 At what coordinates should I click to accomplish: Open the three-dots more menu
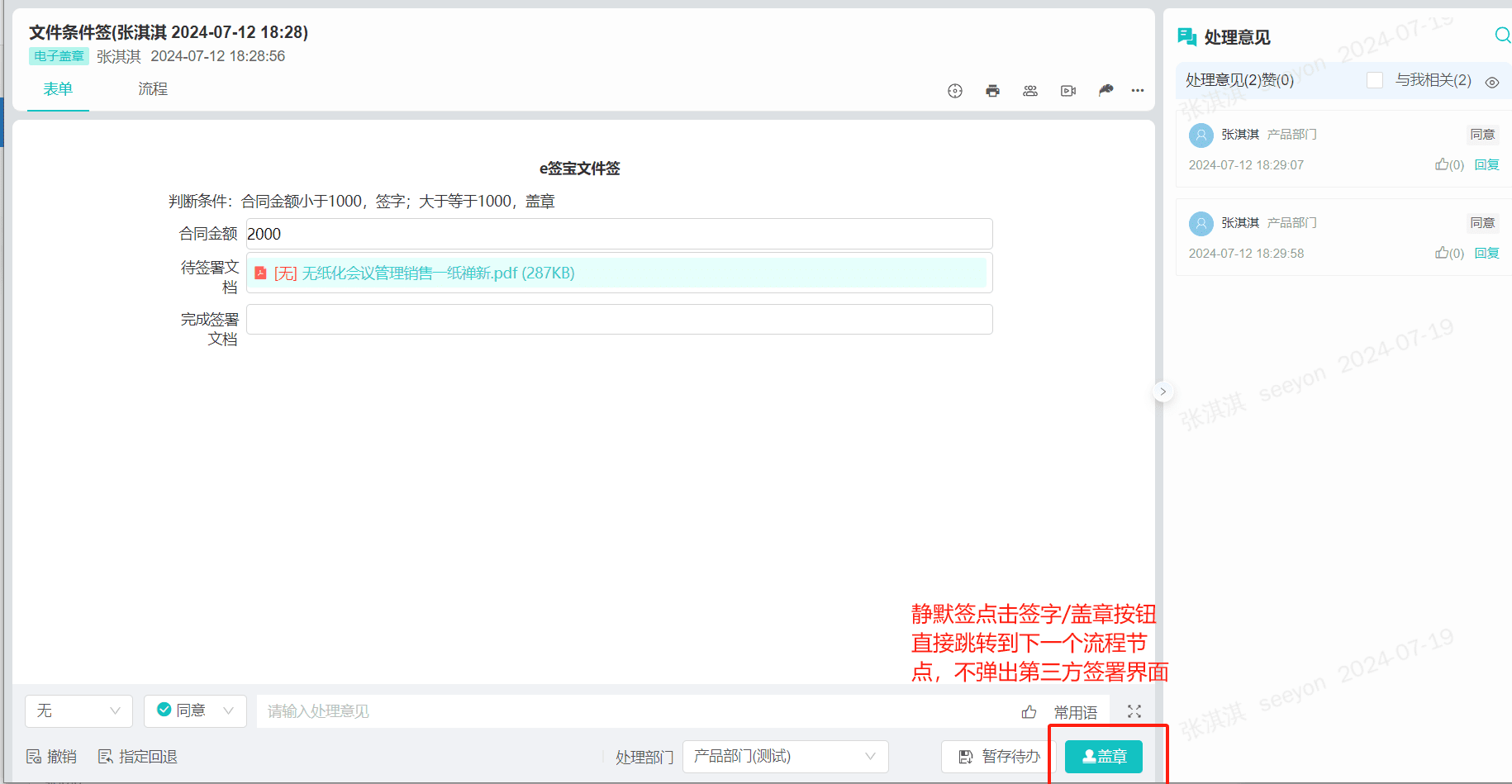pyautogui.click(x=1138, y=91)
